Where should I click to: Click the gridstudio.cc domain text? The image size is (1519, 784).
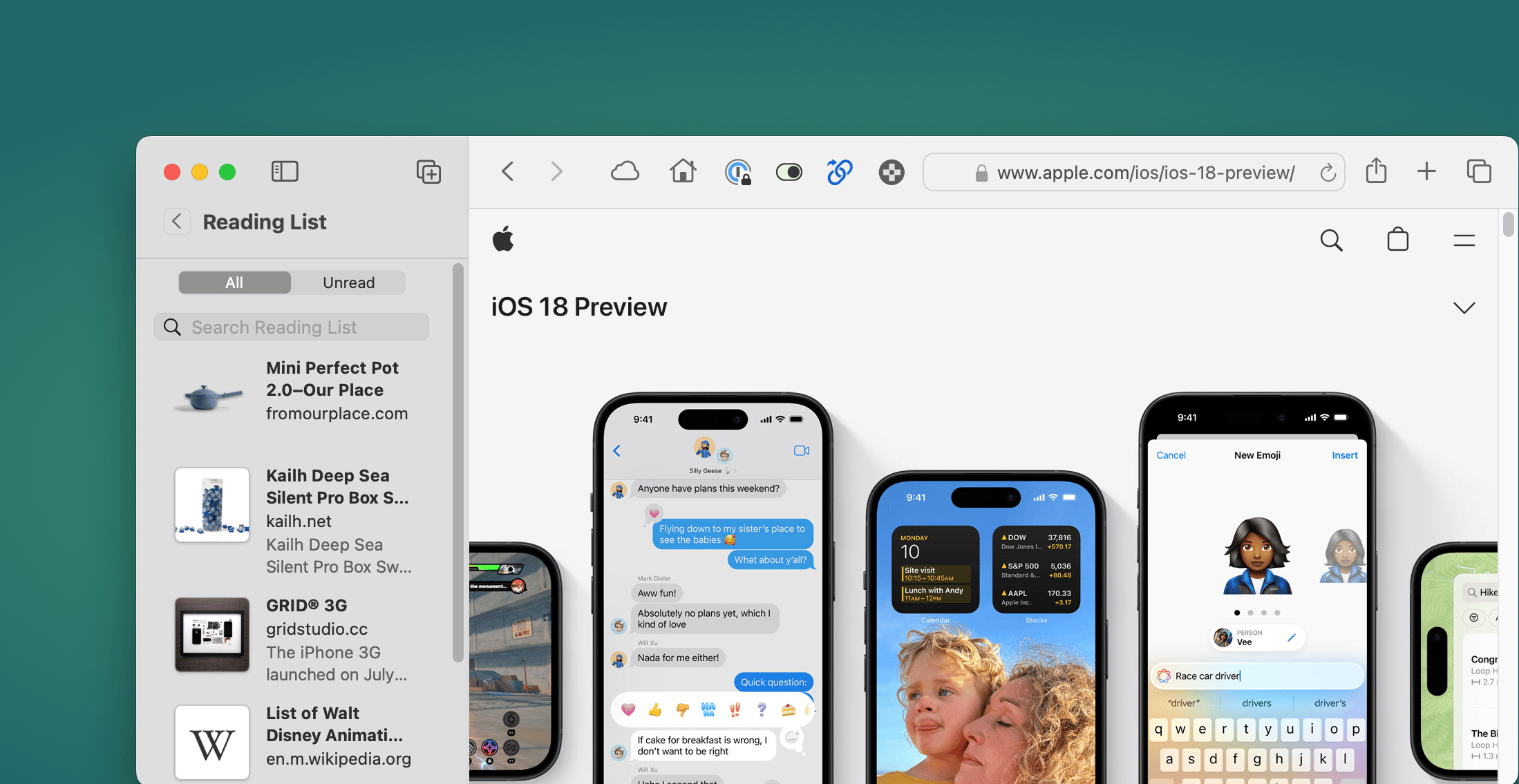click(317, 629)
